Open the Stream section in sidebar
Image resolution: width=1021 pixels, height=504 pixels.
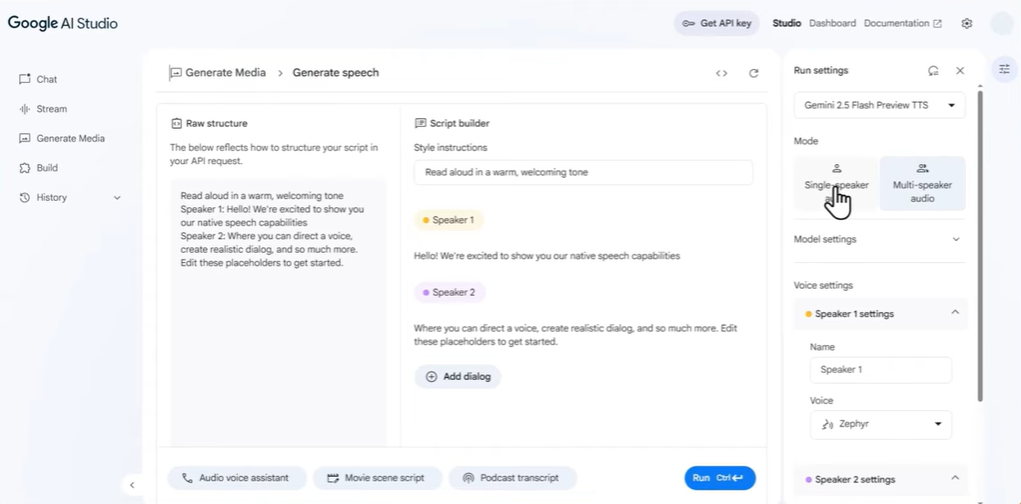tap(44, 109)
